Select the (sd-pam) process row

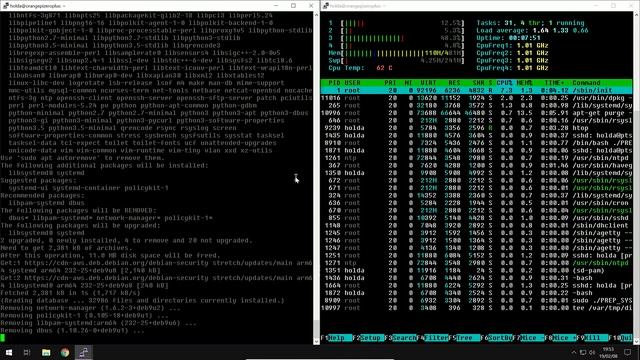click(477, 270)
